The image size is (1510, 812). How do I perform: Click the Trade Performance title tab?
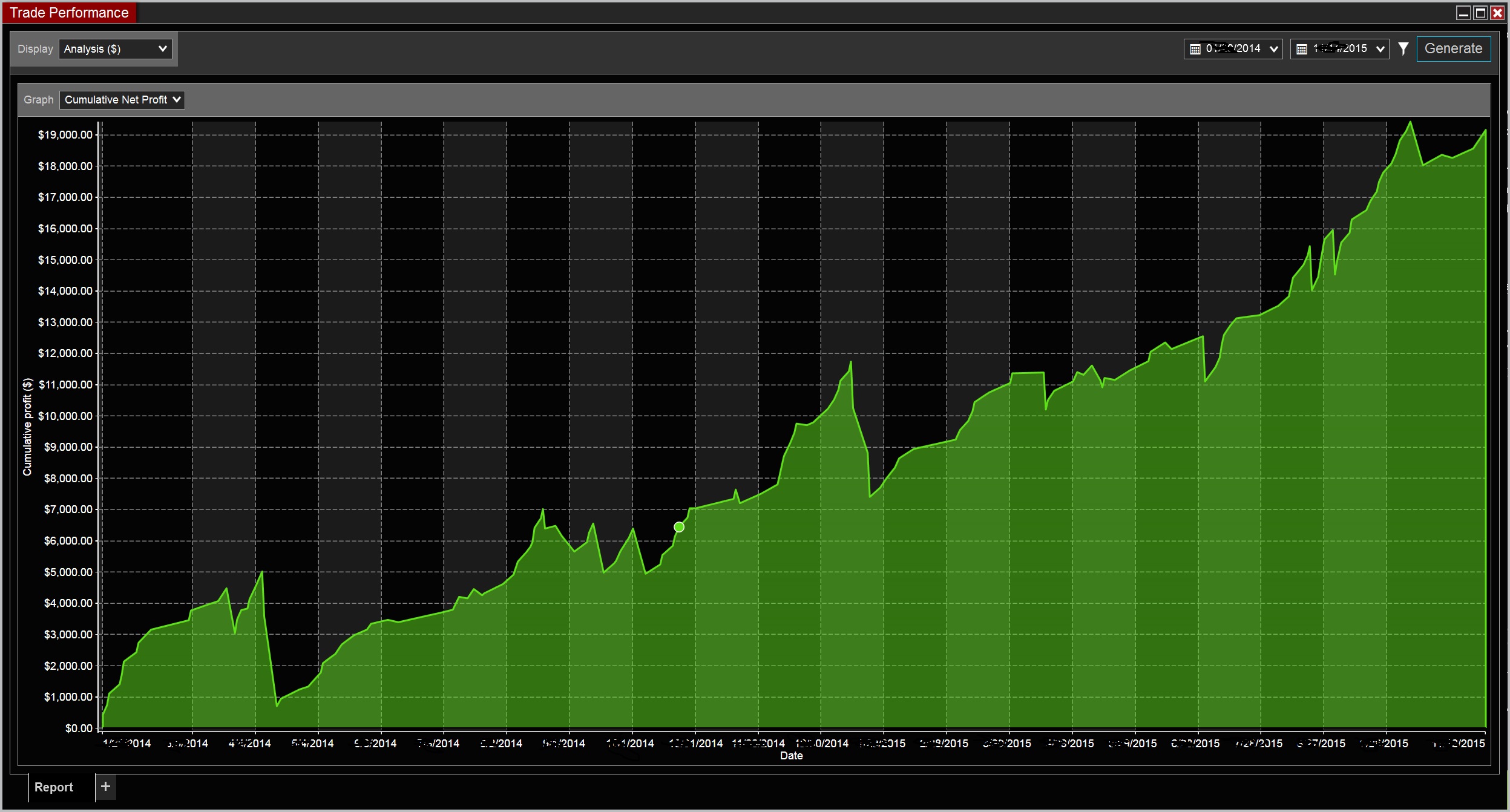click(69, 13)
